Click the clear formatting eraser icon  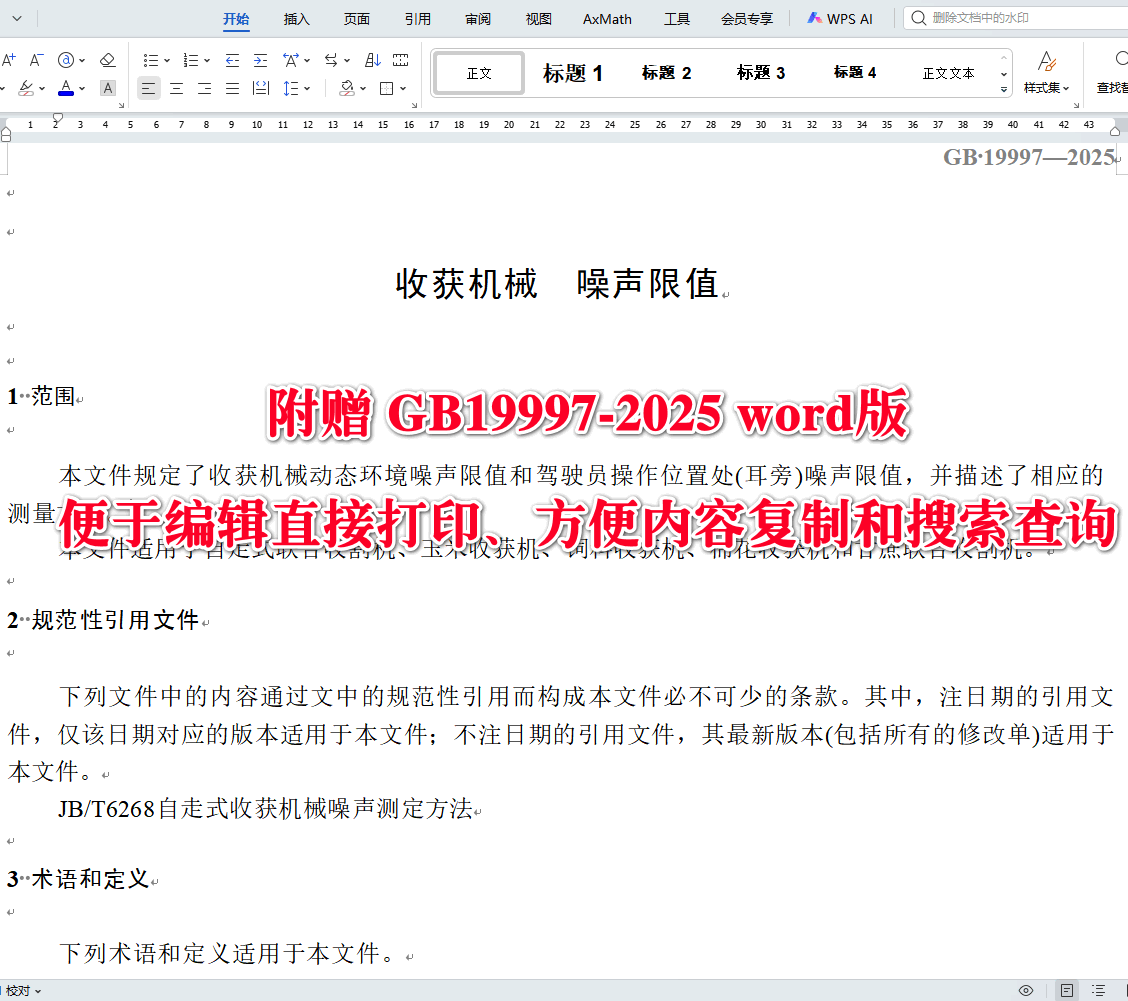[107, 60]
